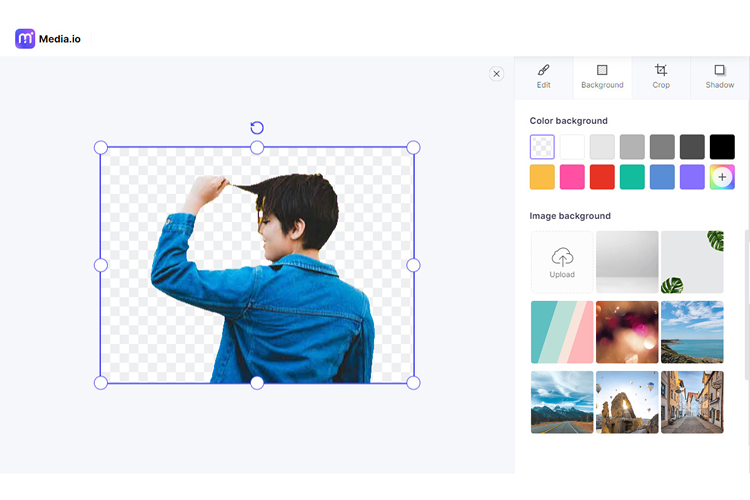Click the rotate handle above the image
Screen dimensions: 750x500
(x=257, y=127)
